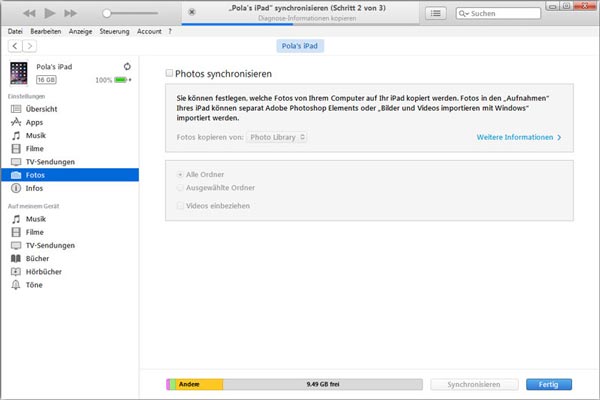Viewport: 600px width, 400px height.
Task: Click the blue Fertig button
Action: tap(549, 384)
